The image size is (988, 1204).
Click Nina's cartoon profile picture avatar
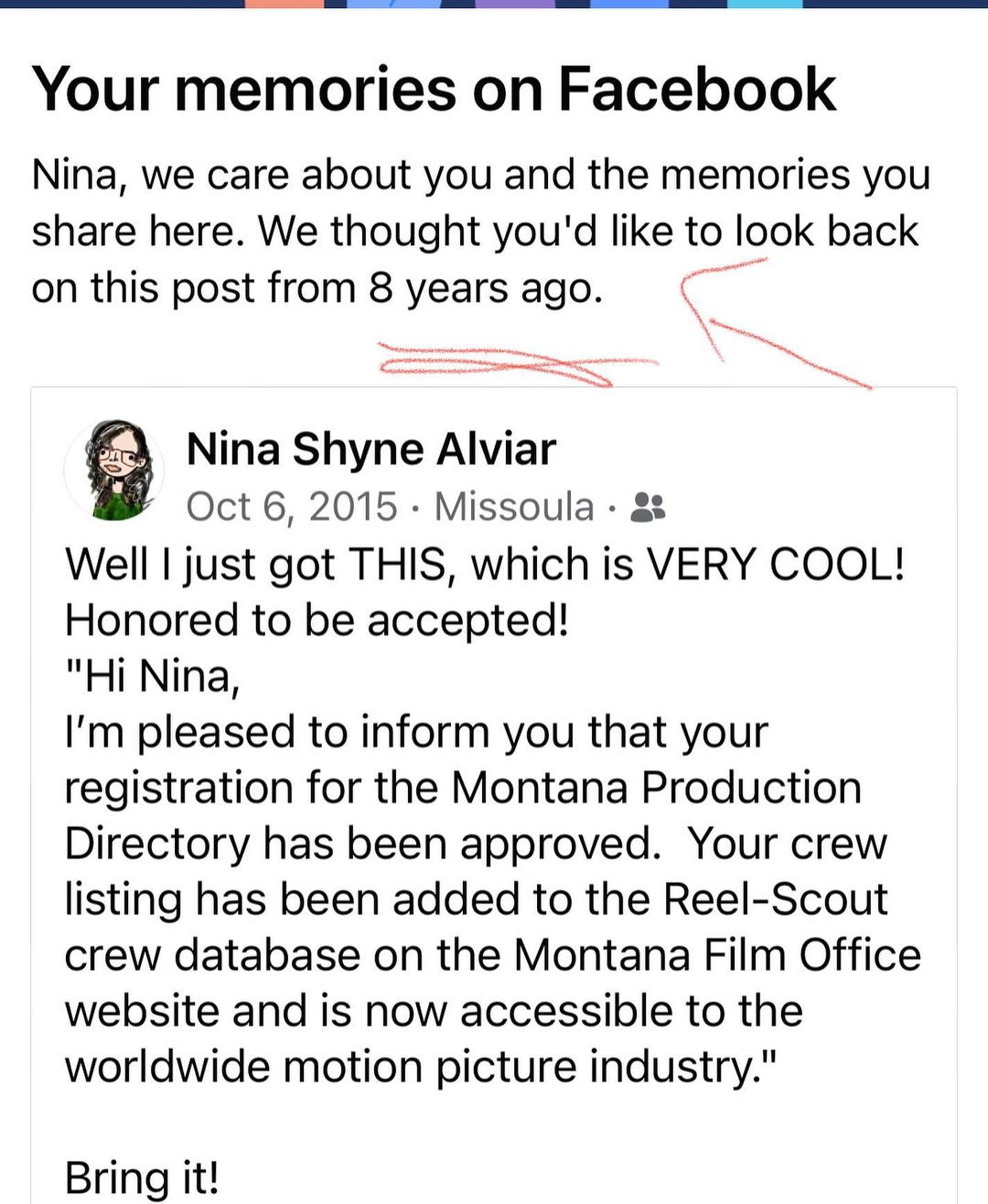coord(114,470)
